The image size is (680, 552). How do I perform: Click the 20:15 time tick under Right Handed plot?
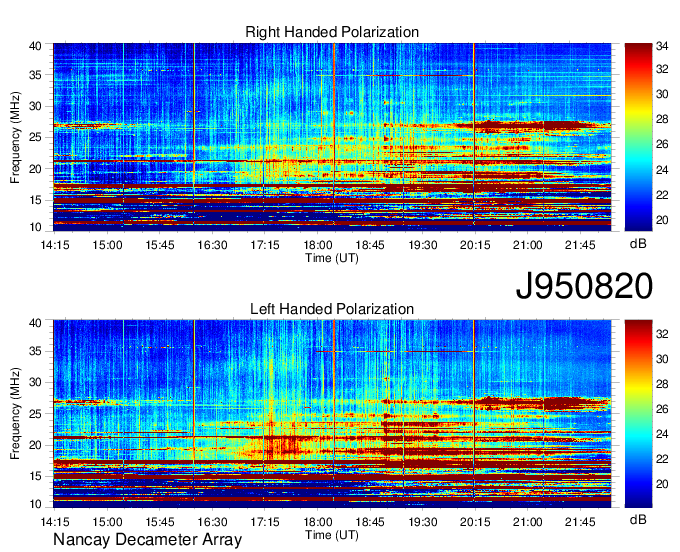475,245
